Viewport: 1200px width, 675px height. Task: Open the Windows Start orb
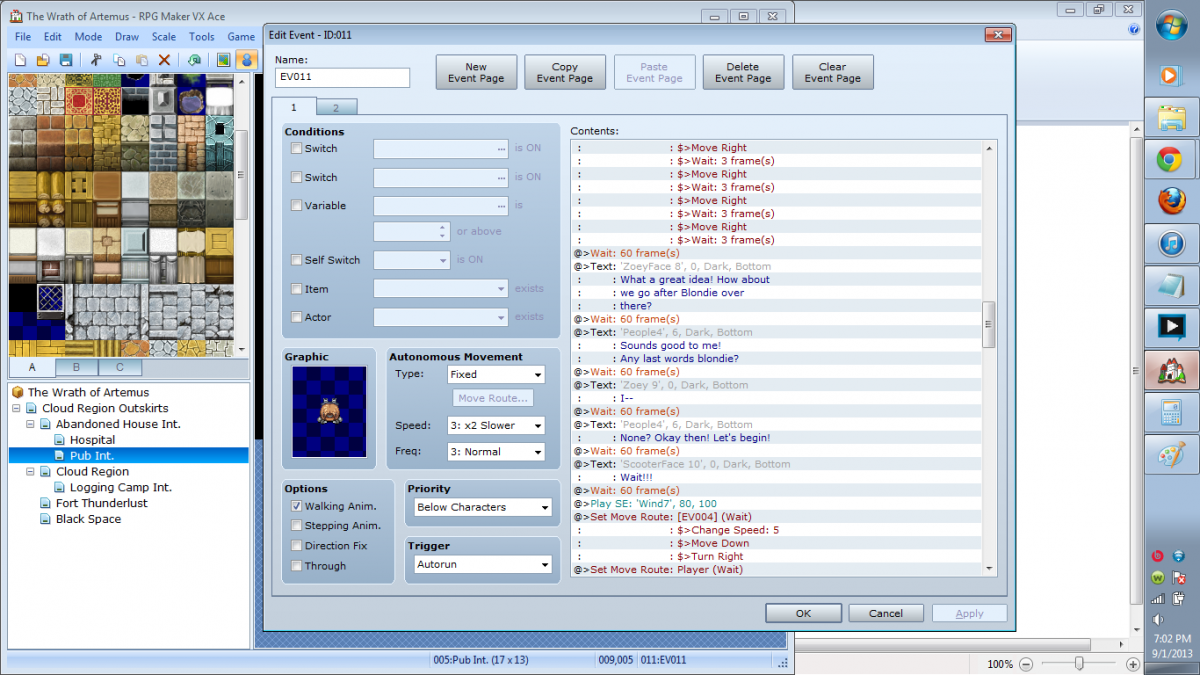pyautogui.click(x=1170, y=26)
